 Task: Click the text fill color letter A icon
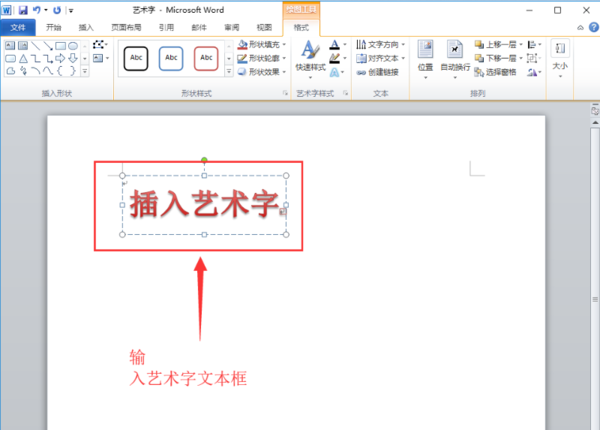click(334, 45)
